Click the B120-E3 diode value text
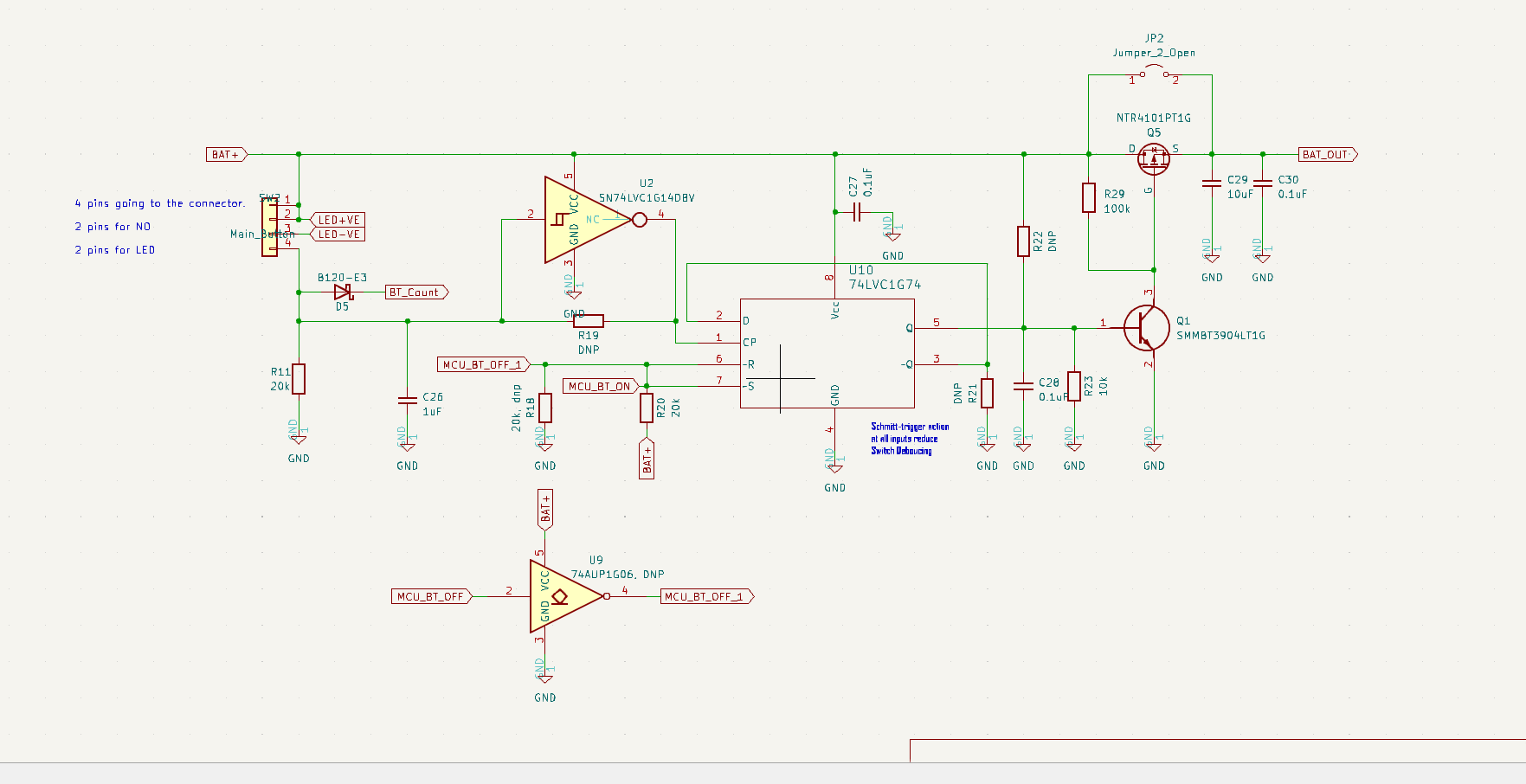This screenshot has height=784, width=1526. [x=342, y=278]
